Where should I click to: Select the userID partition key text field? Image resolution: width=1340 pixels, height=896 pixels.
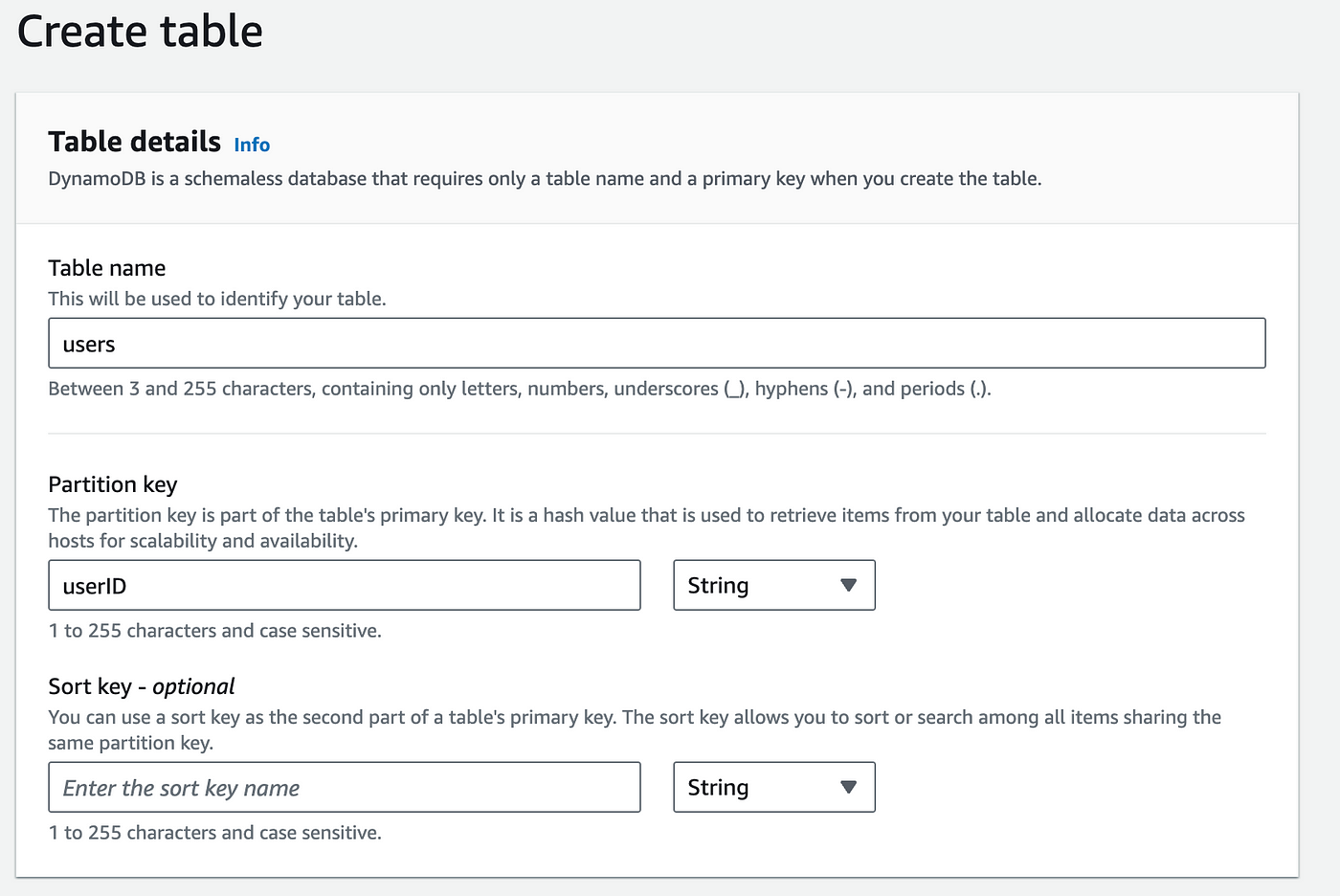pos(344,585)
